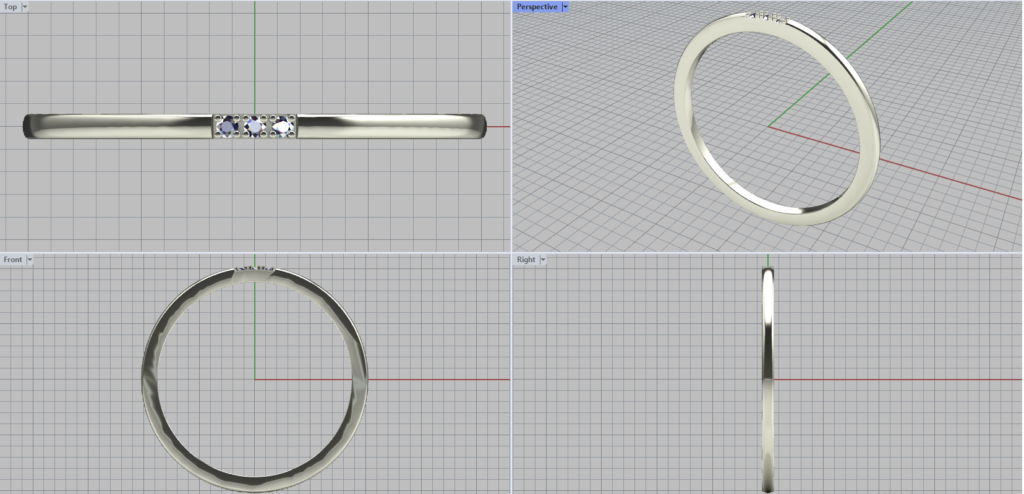Expand the Perspective viewport menu arrow
Screen dimensions: 1024x494
(x=565, y=7)
